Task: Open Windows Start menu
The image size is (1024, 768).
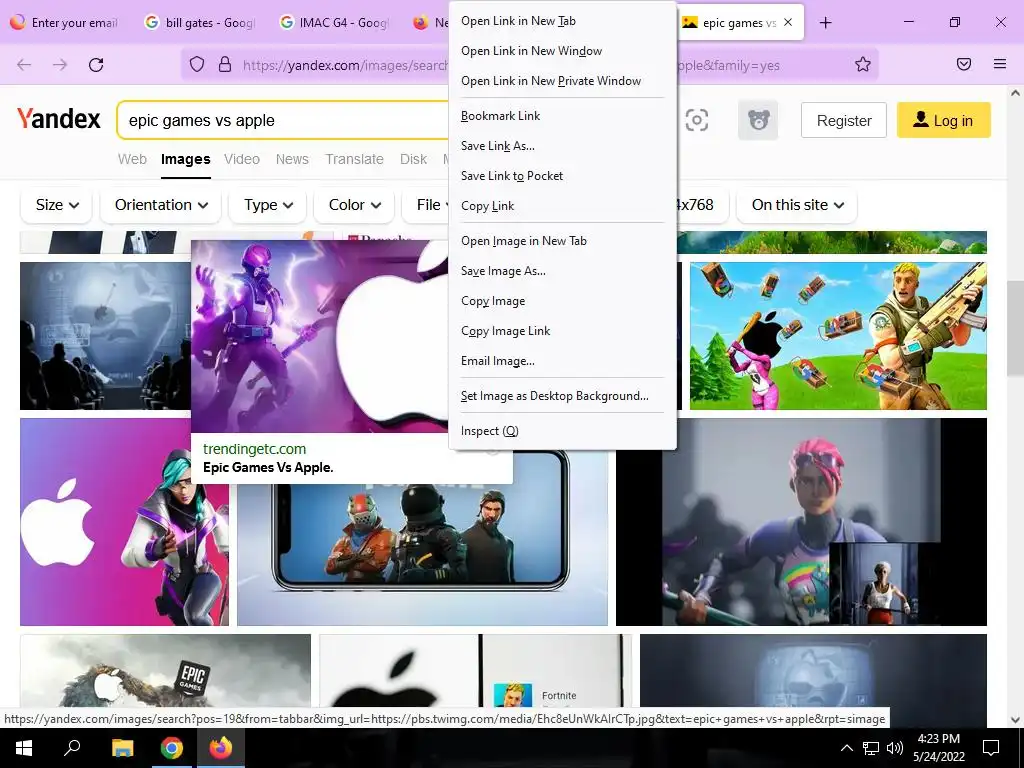Action: point(24,748)
